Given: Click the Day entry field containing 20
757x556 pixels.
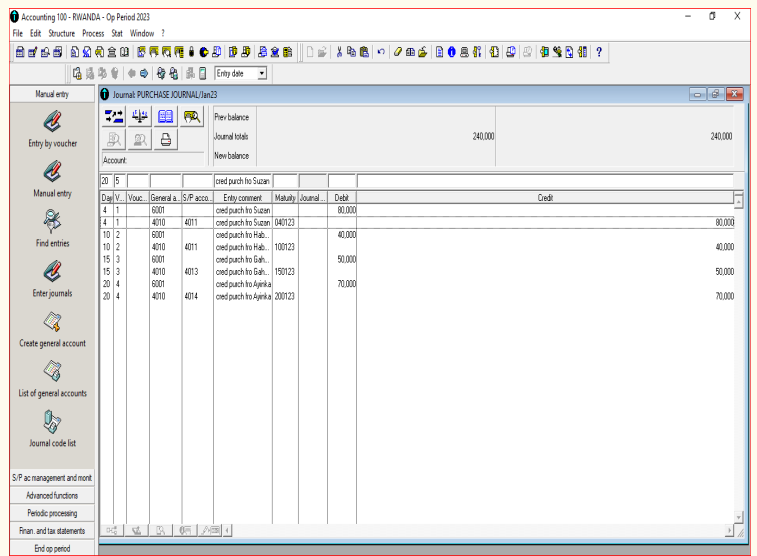Looking at the screenshot, I should (x=106, y=181).
